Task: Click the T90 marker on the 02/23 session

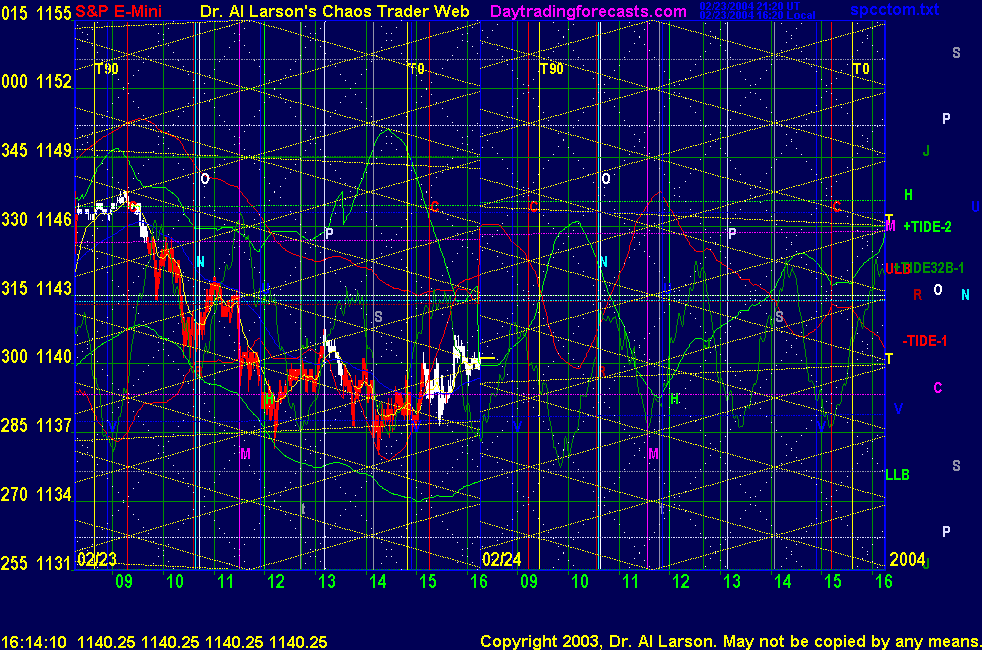Action: pos(106,69)
